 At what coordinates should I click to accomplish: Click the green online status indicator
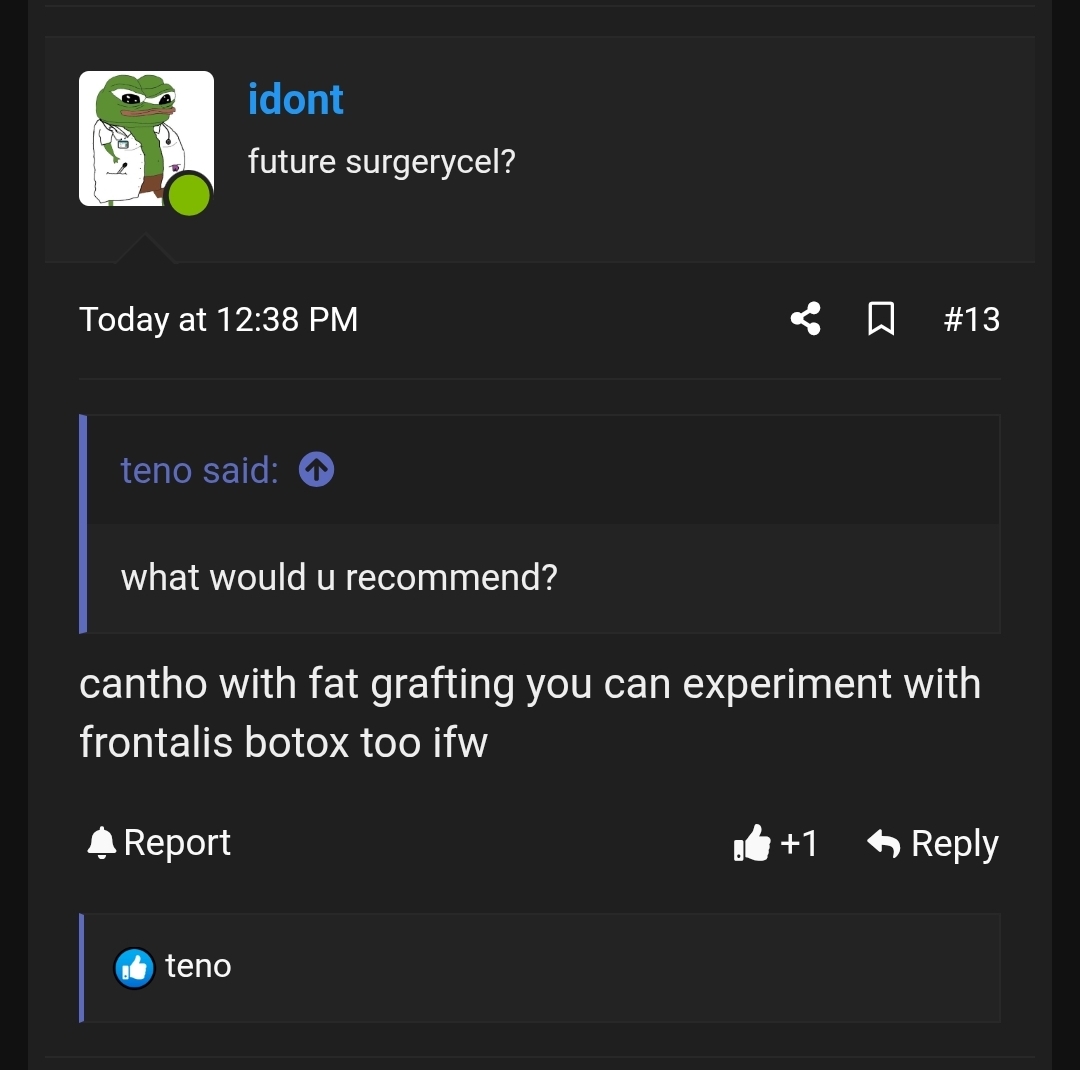point(189,196)
